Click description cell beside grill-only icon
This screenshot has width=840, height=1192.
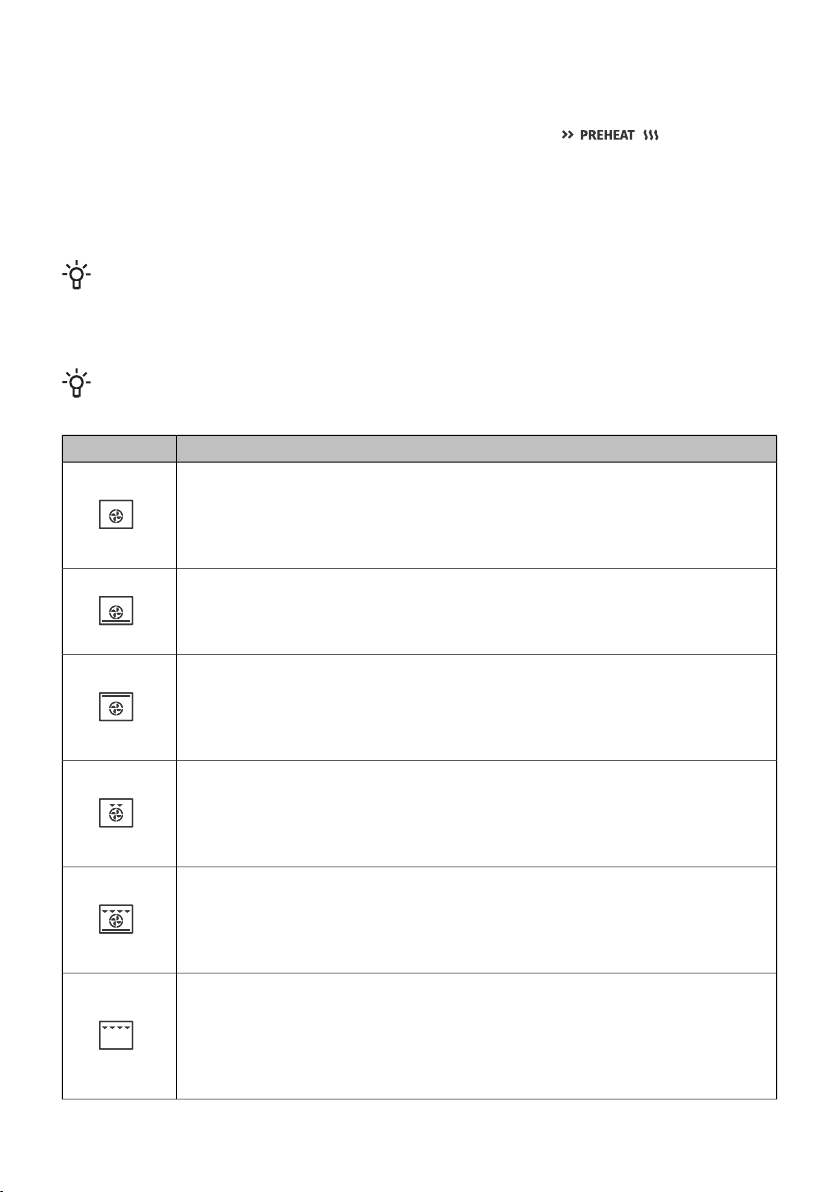[x=477, y=1036]
